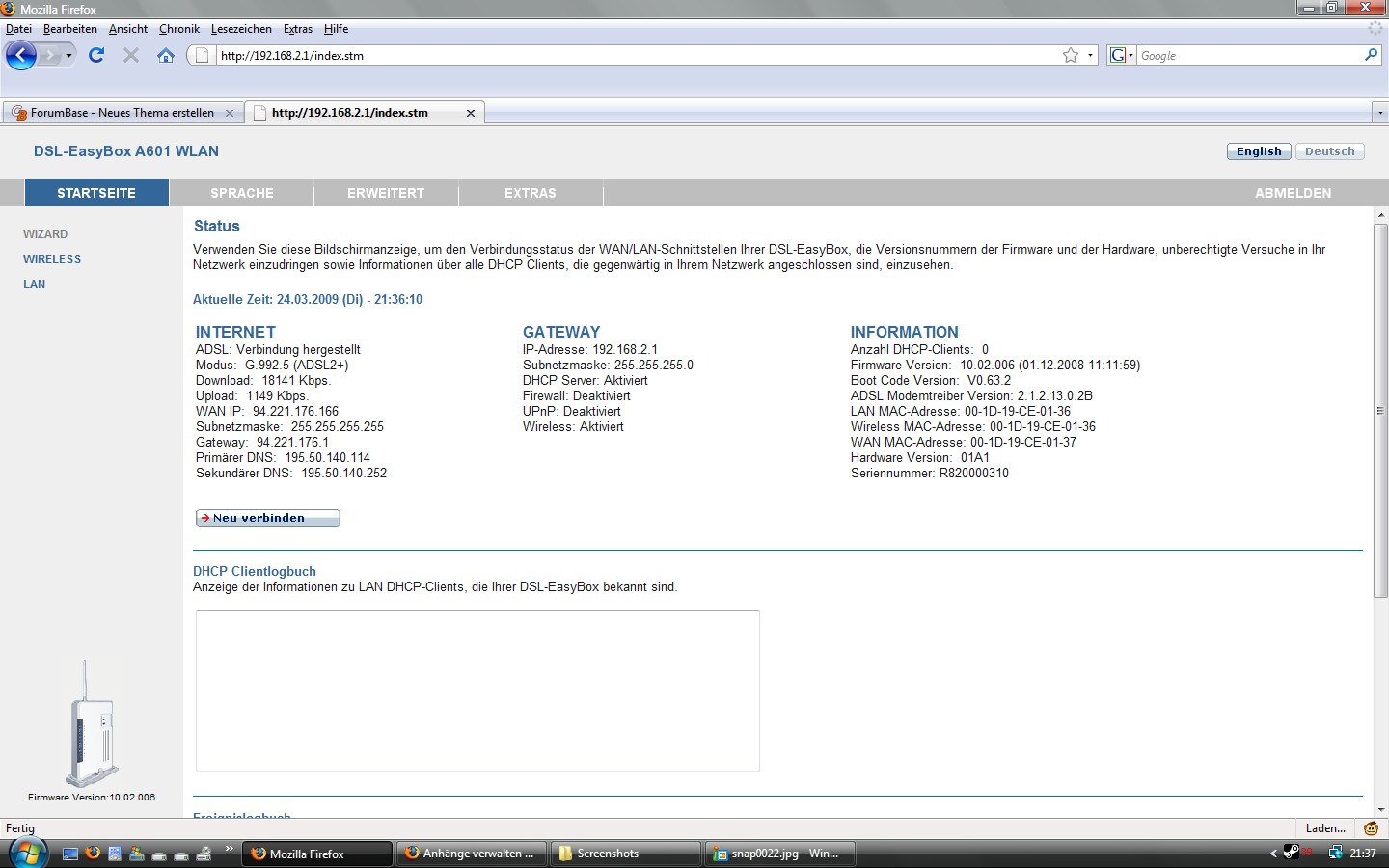Click the Firmware Version 10.02.006 sidebar text
The image size is (1389, 868).
coord(92,798)
